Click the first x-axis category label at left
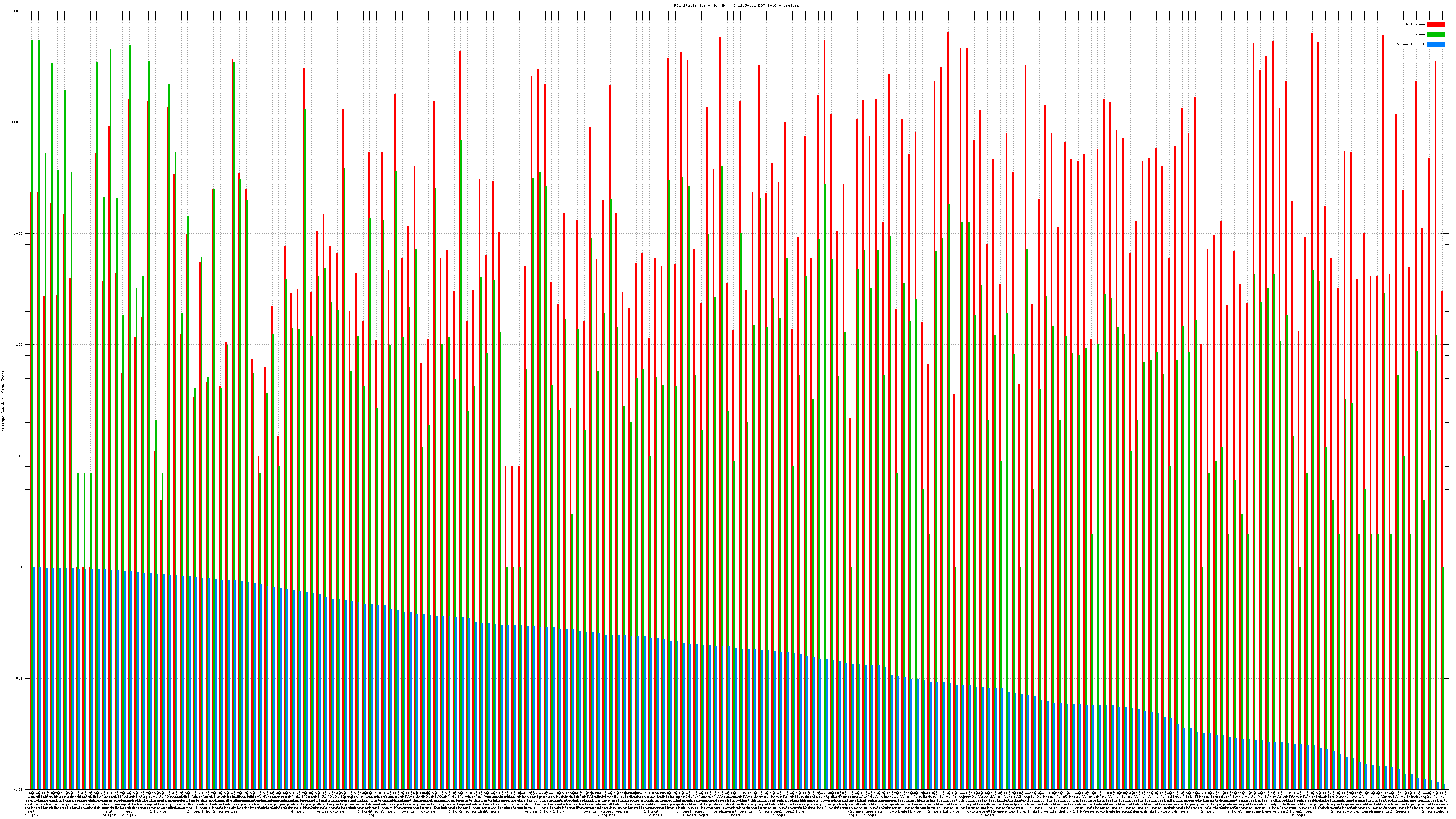1456x819 pixels. [30, 804]
